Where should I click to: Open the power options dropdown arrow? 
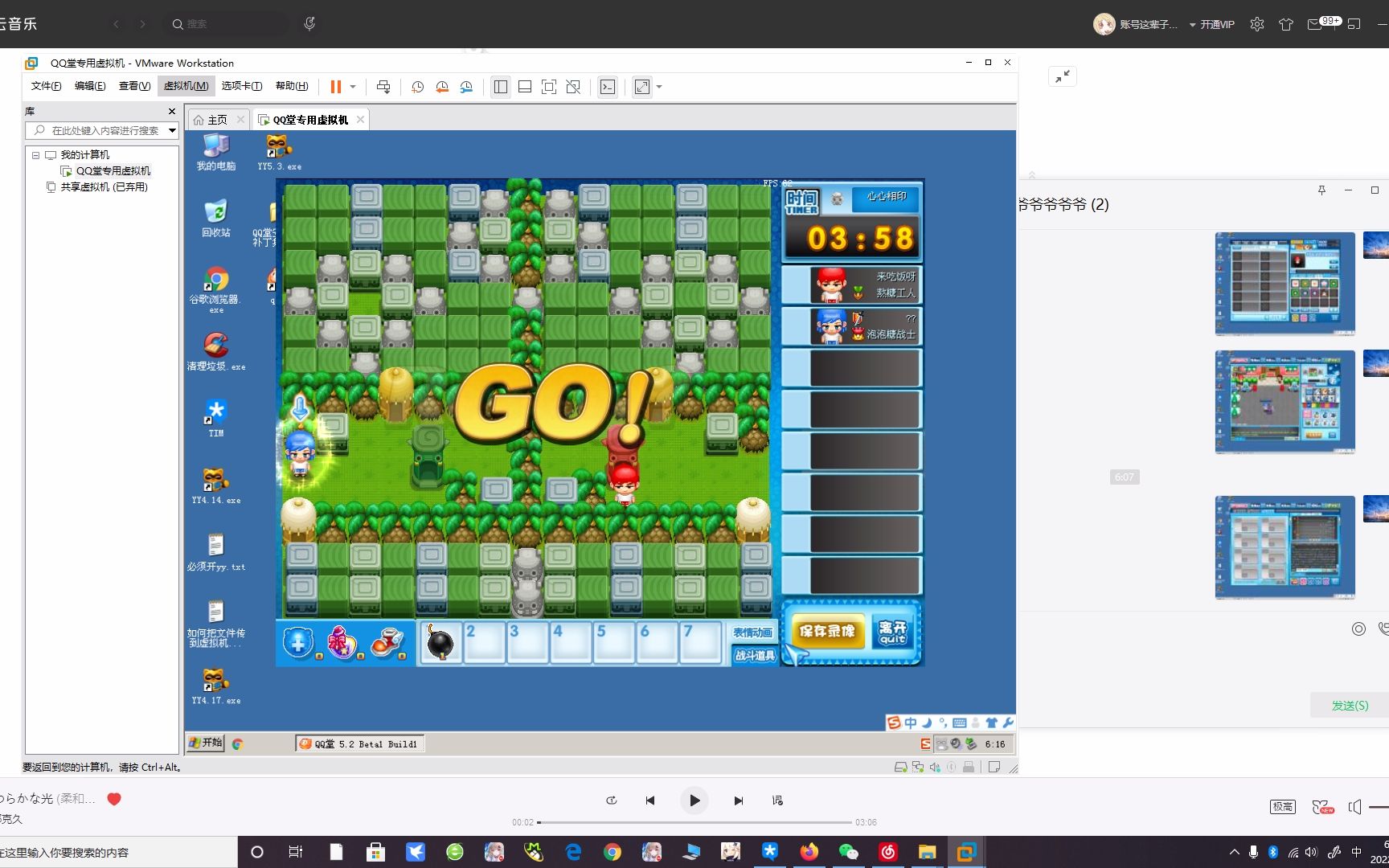(x=353, y=87)
